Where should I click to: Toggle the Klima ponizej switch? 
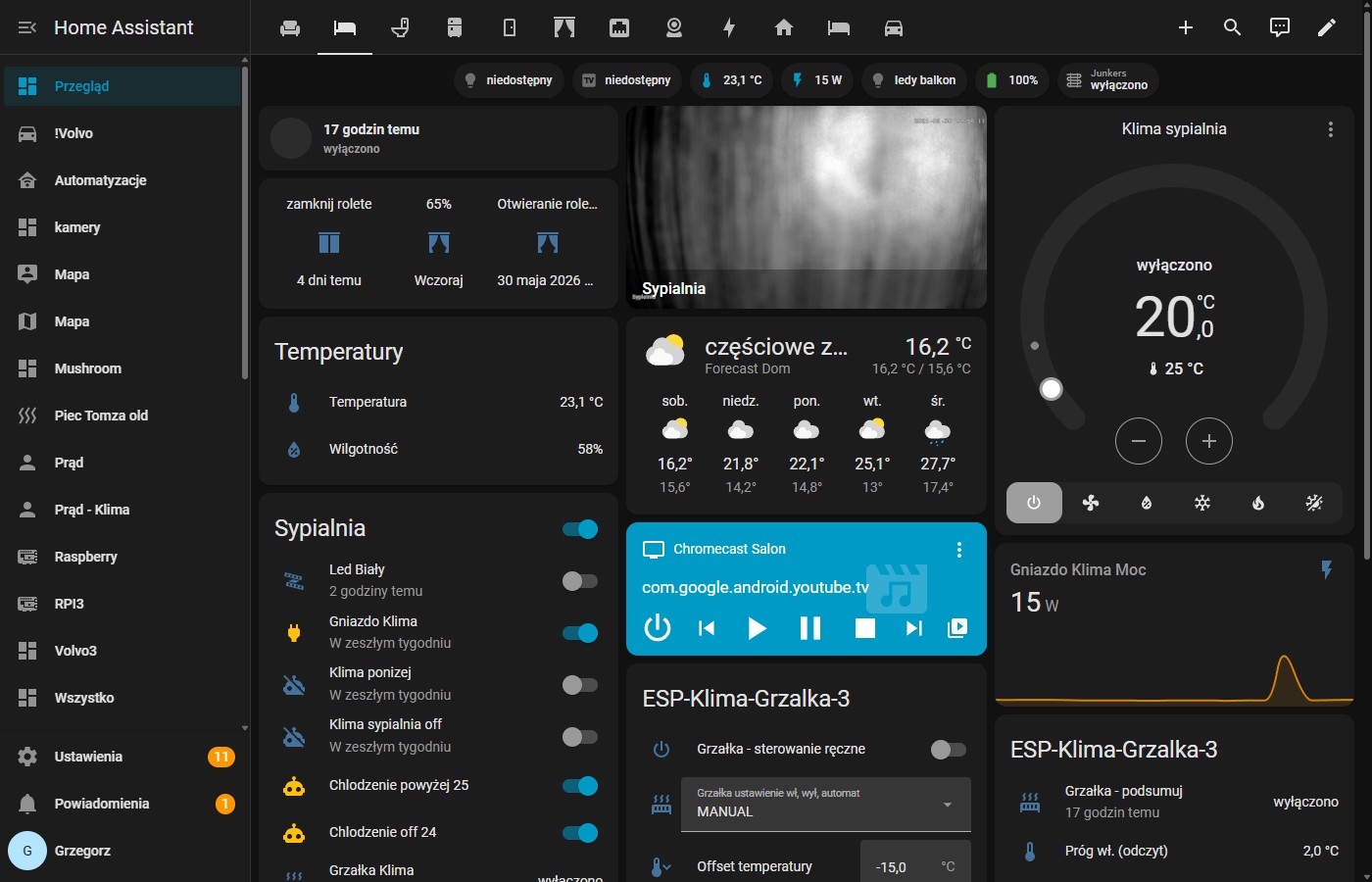pos(580,684)
